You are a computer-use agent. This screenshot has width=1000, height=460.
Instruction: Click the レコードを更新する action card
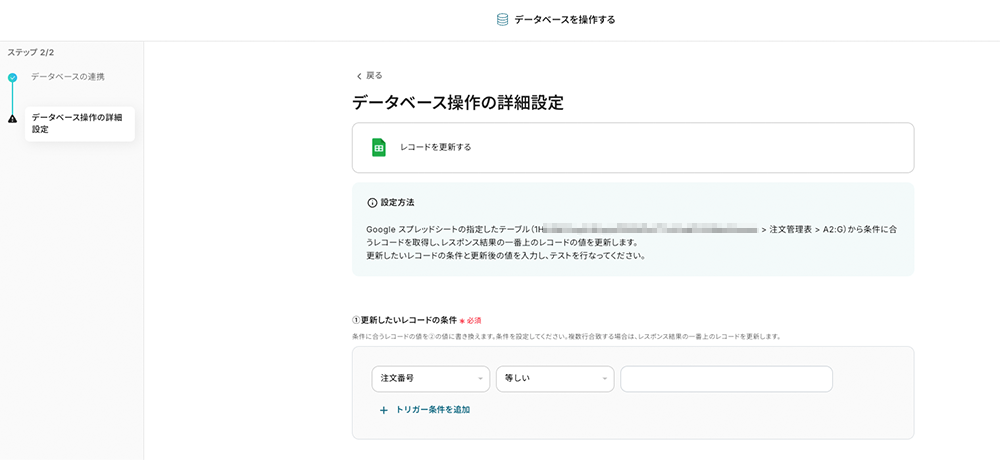pos(632,148)
